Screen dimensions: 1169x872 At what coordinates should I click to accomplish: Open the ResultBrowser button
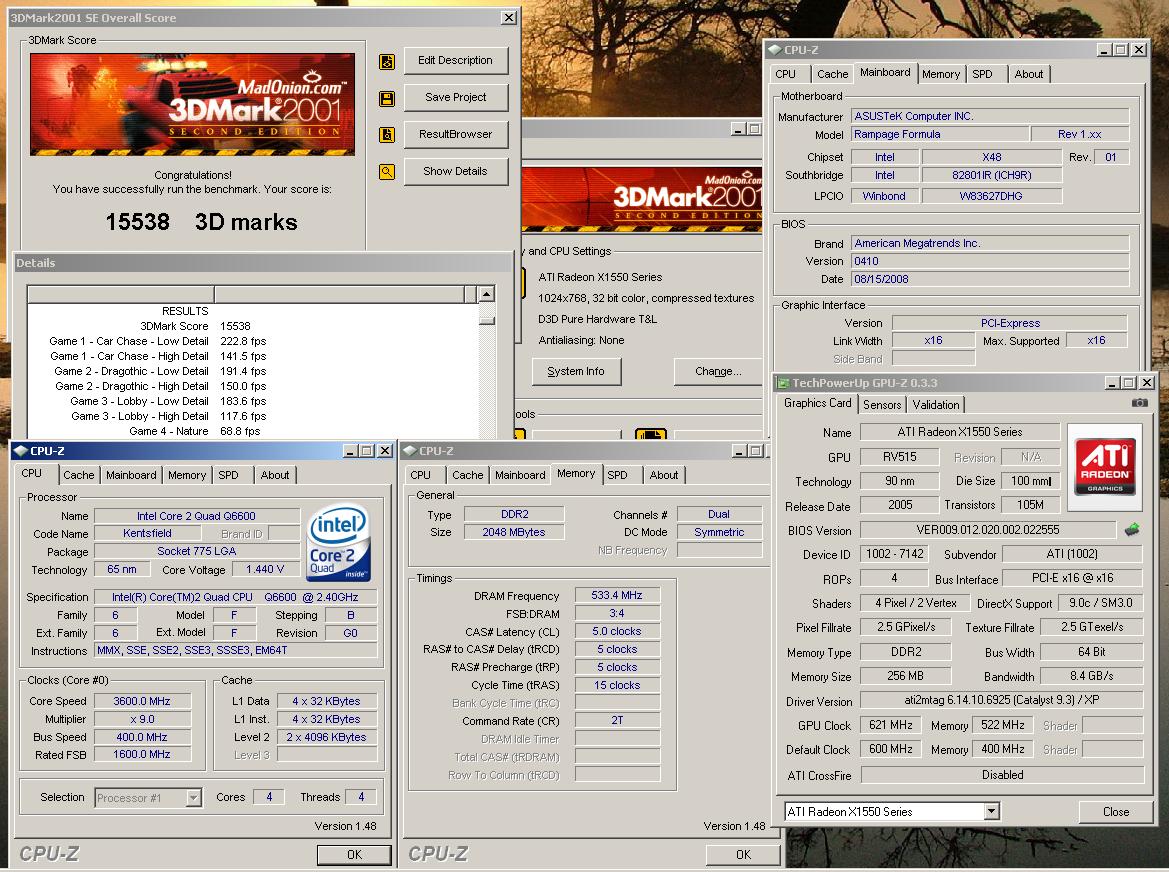[x=456, y=134]
